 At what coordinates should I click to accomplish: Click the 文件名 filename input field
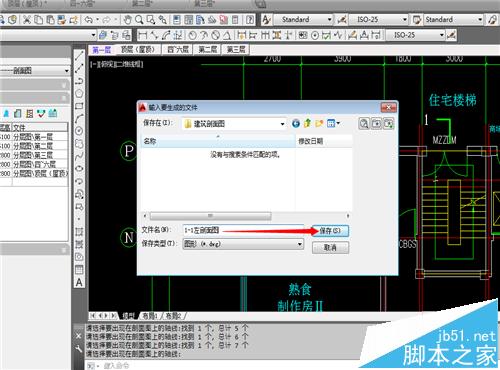pyautogui.click(x=243, y=230)
